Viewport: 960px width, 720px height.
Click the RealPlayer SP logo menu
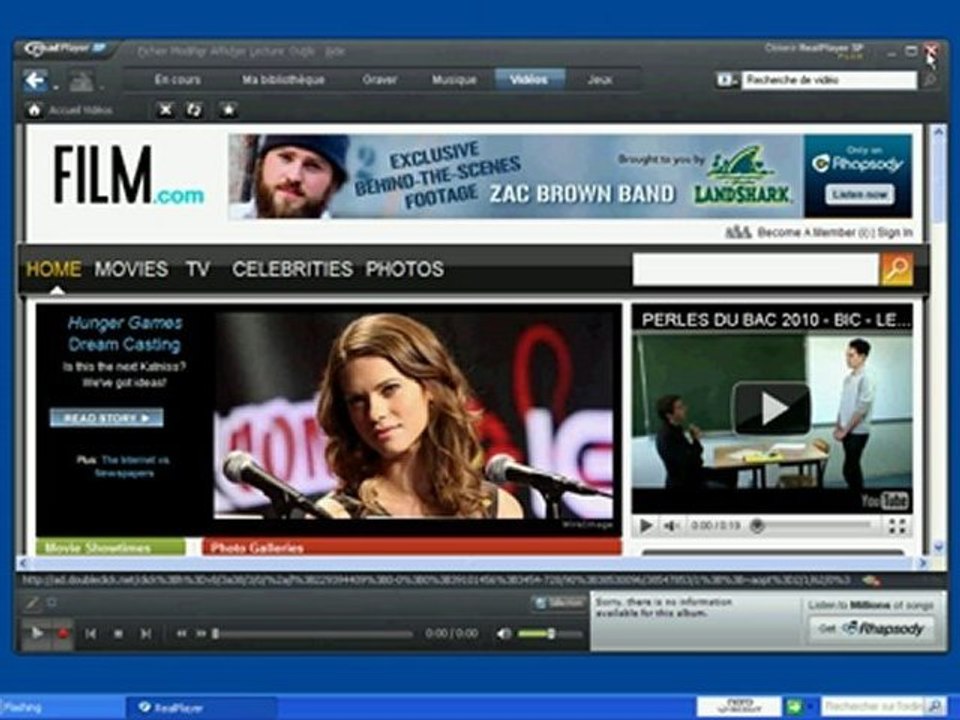[x=66, y=49]
